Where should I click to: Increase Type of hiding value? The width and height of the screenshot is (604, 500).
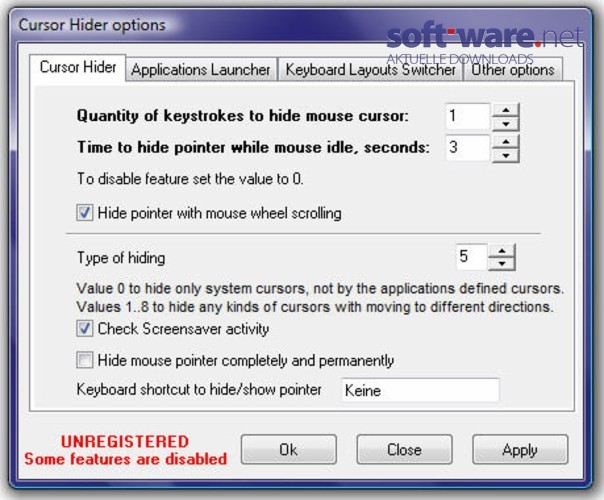coord(502,251)
